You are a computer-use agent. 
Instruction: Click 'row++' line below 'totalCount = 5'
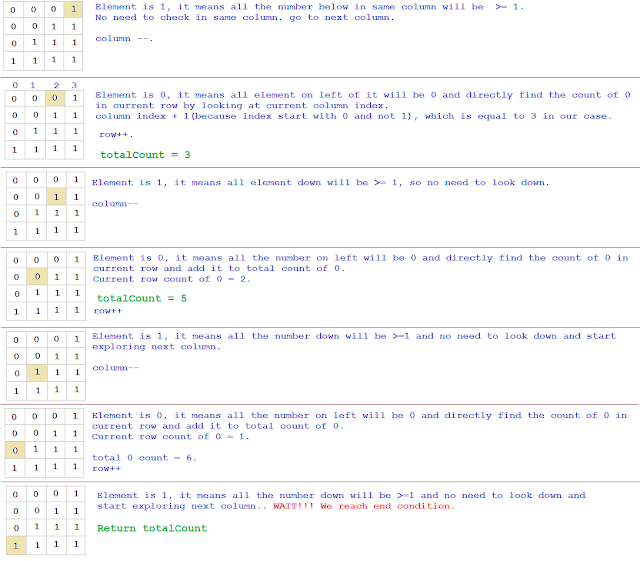coord(107,311)
